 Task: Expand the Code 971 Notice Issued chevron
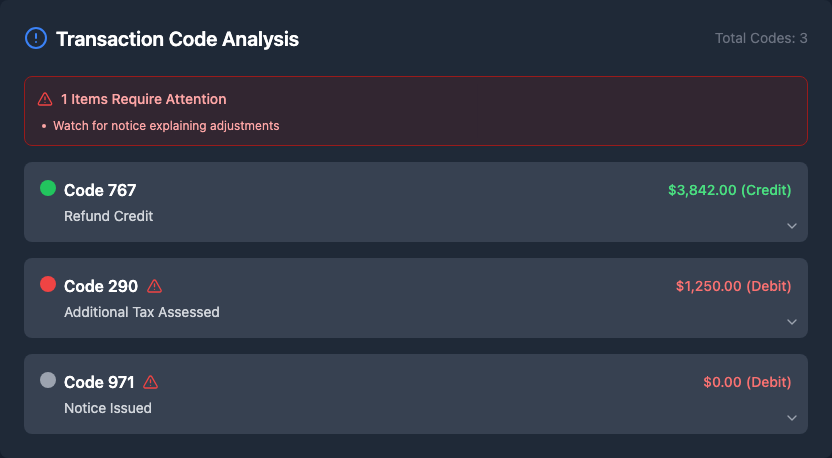point(792,418)
